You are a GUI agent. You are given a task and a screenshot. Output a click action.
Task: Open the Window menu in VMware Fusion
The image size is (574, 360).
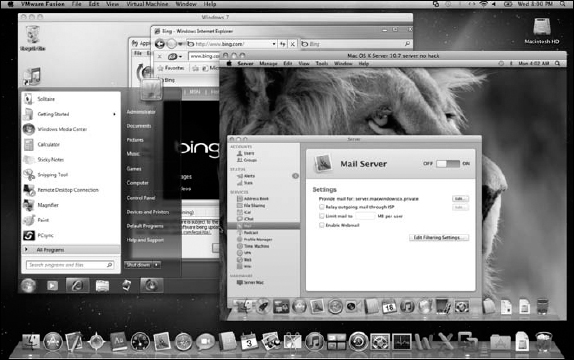point(186,4)
